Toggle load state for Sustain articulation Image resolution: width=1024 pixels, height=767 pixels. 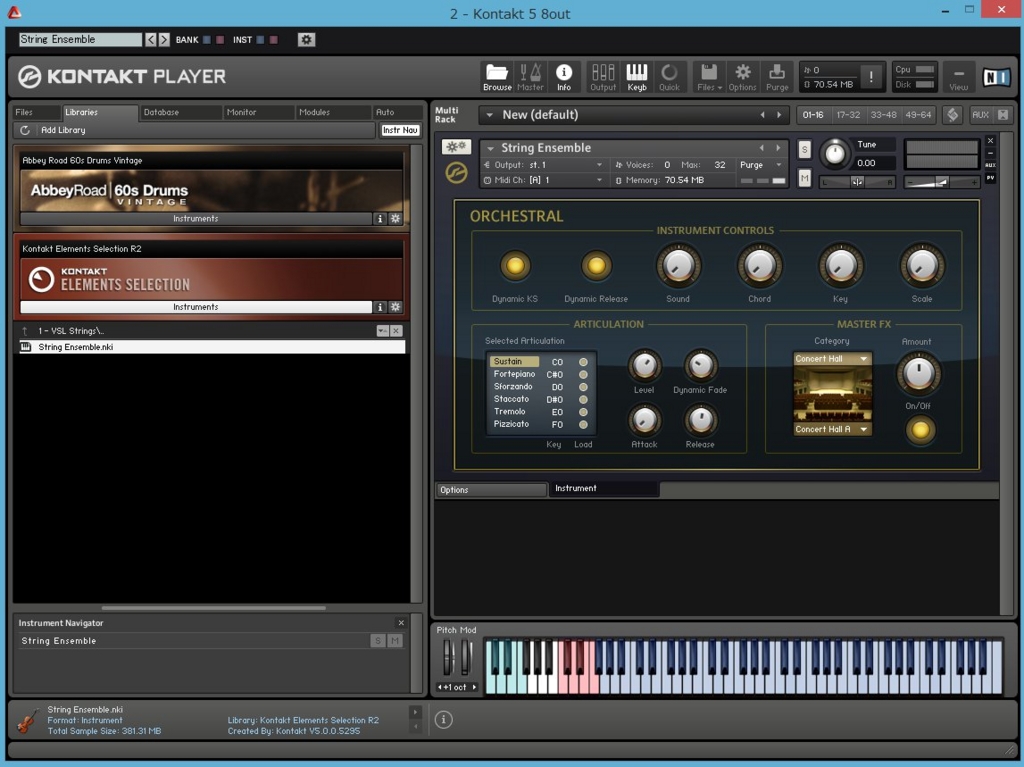[x=583, y=362]
